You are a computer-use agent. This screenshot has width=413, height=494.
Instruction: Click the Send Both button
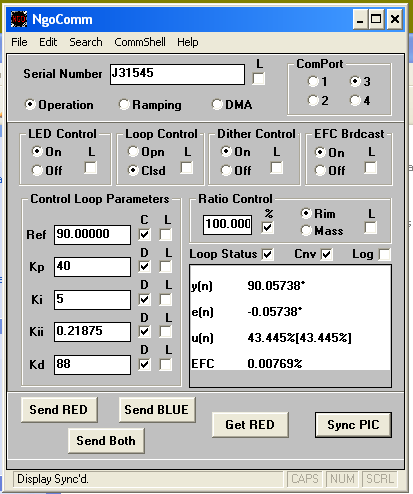[106, 441]
